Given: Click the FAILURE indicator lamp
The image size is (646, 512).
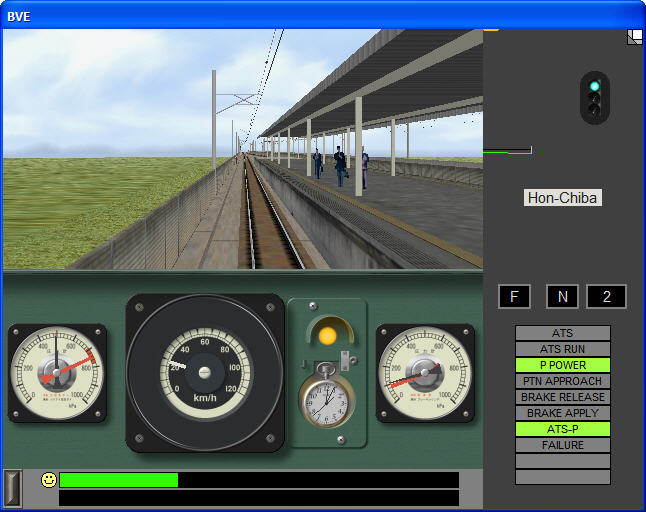Looking at the screenshot, I should point(562,445).
